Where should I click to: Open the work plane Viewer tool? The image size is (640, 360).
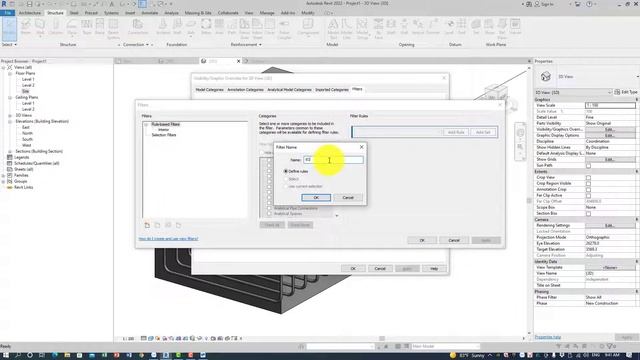coord(515,28)
